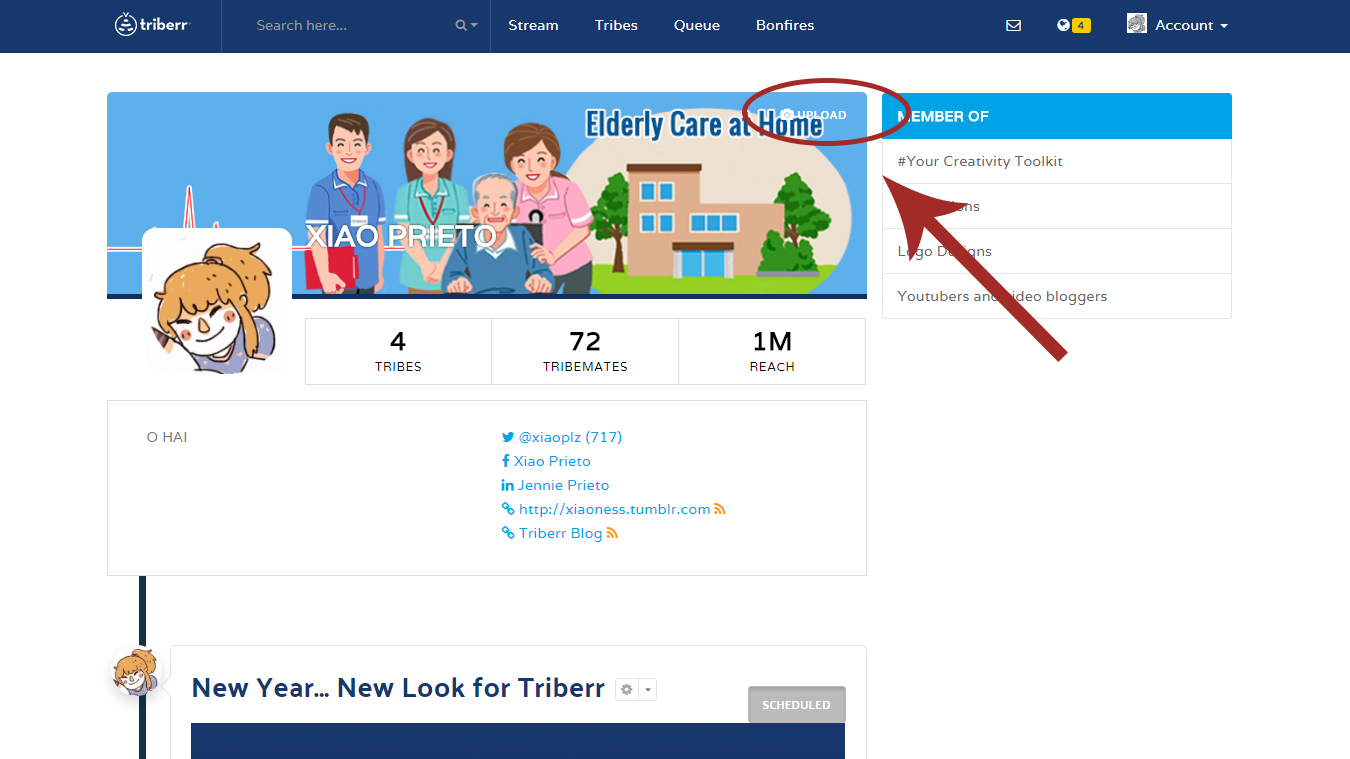Open the Account dropdown menu
This screenshot has height=759, width=1350.
pyautogui.click(x=1178, y=26)
